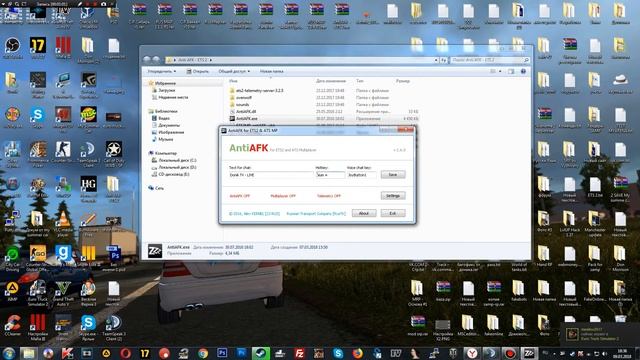Click the Windows Start button
The image size is (640, 360).
[x=9, y=353]
